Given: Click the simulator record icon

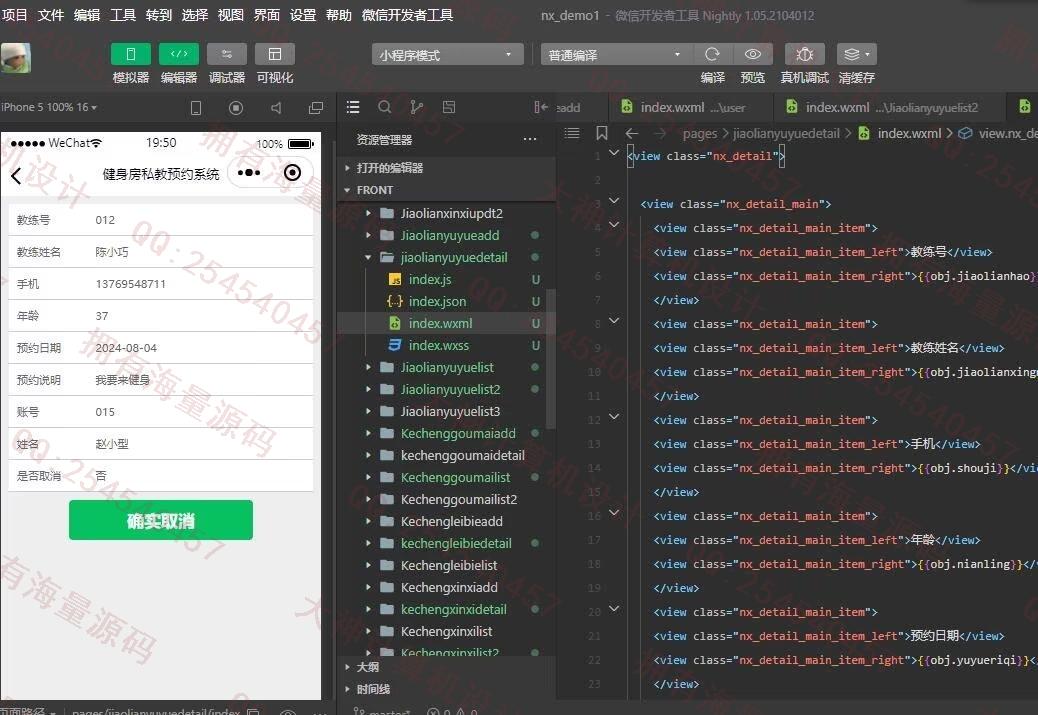Looking at the screenshot, I should [236, 107].
